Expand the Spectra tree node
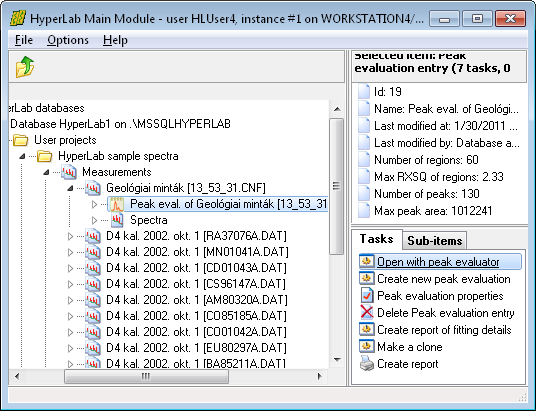Screen dimensions: 536x411 click(x=95, y=220)
